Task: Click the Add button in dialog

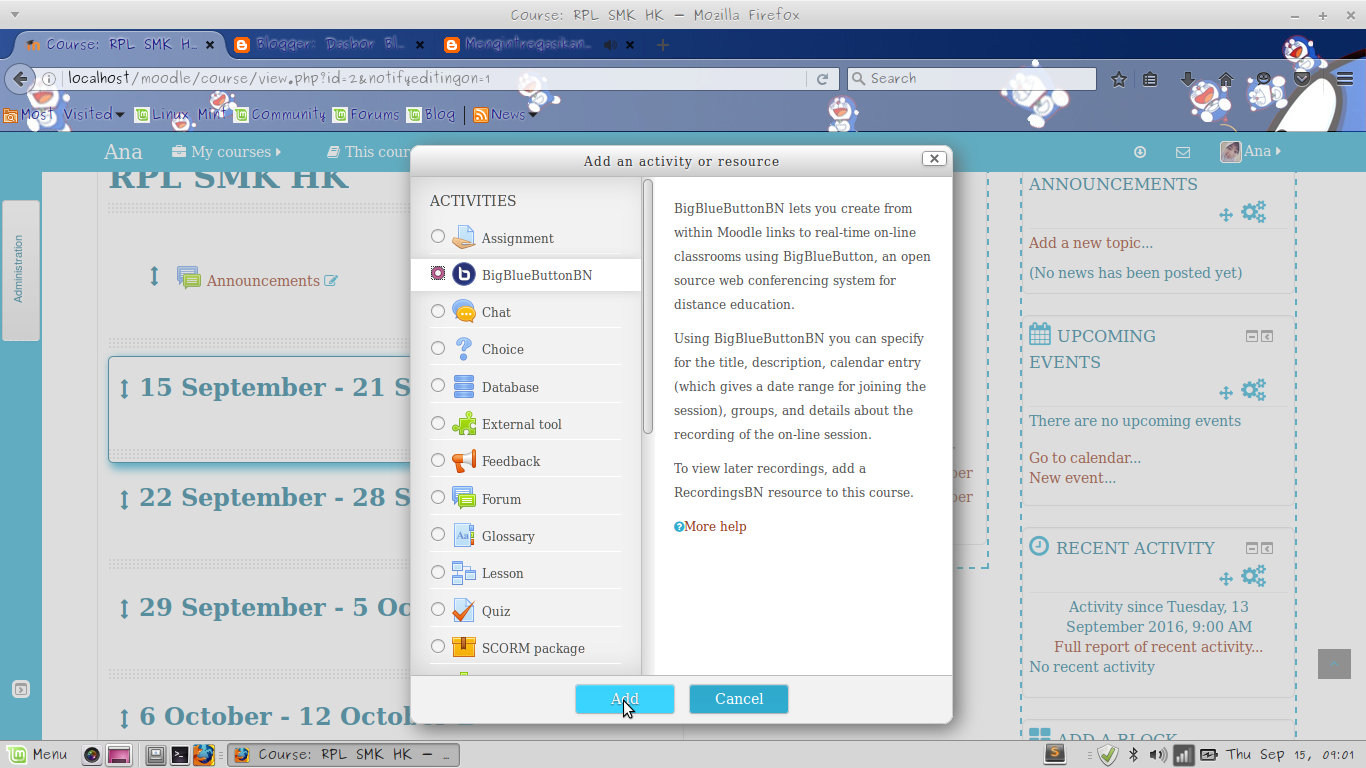Action: point(625,699)
